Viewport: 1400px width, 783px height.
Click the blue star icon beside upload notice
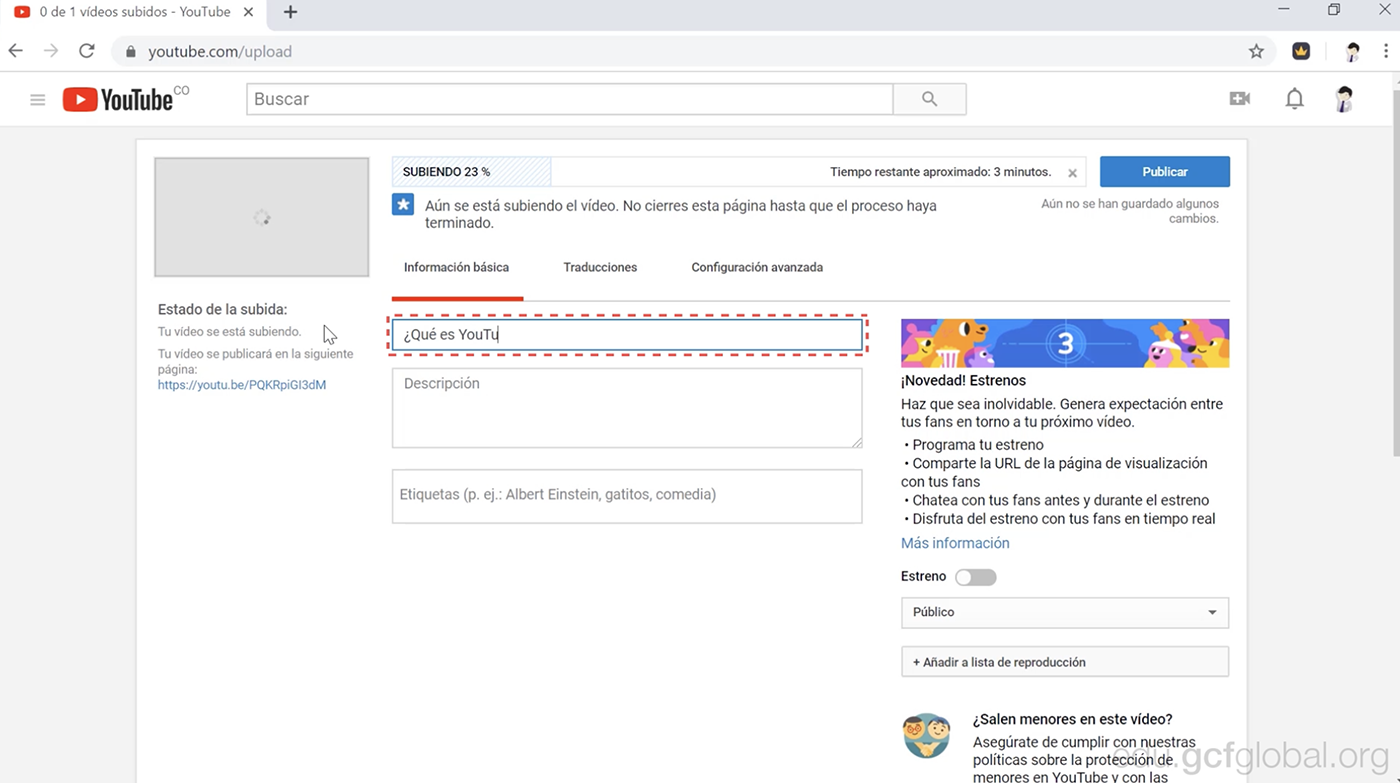[403, 205]
